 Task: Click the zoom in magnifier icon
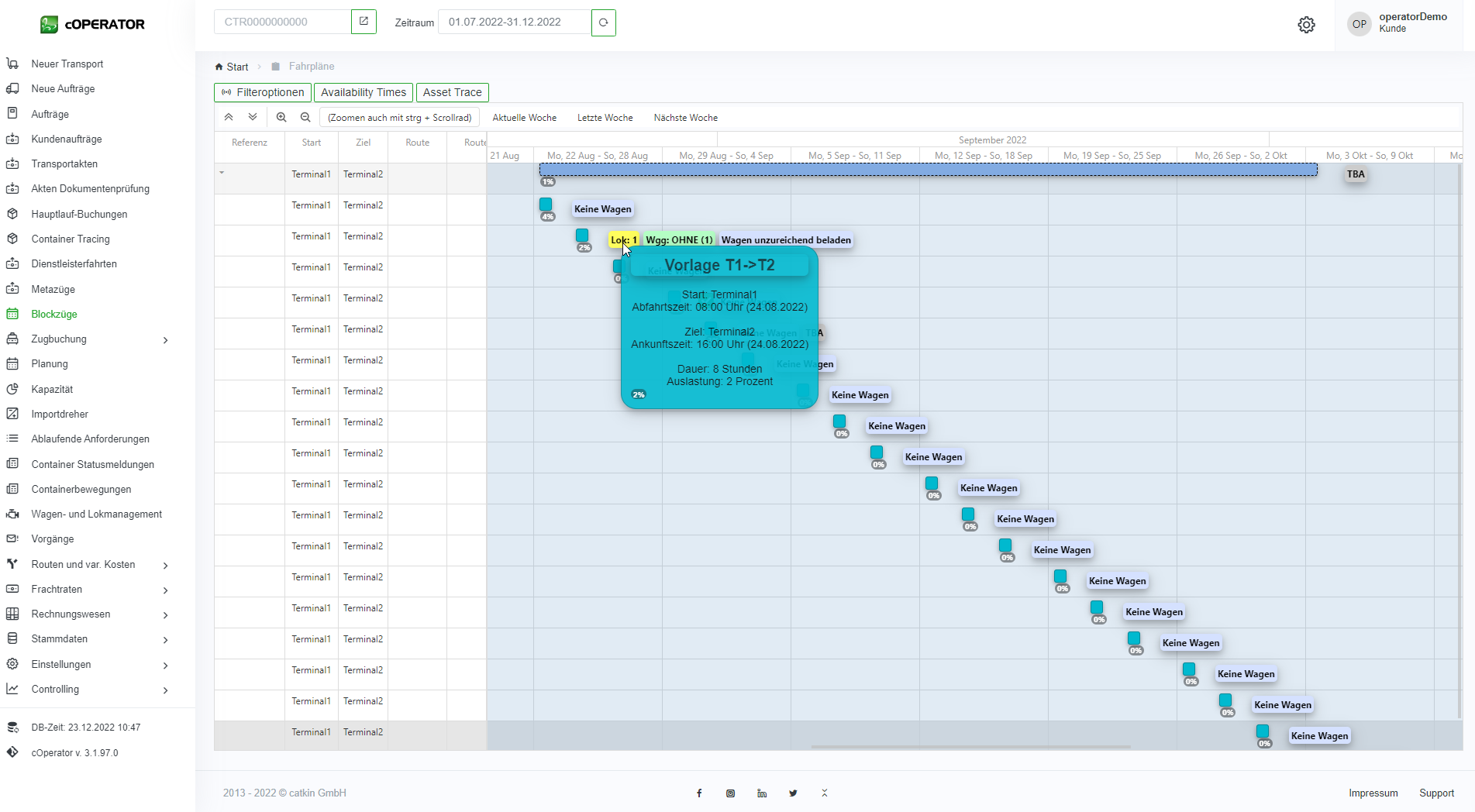[281, 118]
